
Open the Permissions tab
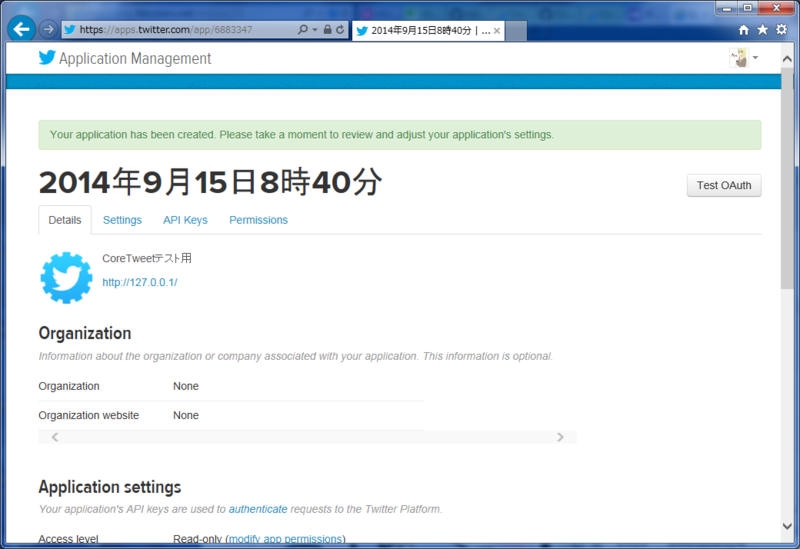(x=258, y=220)
